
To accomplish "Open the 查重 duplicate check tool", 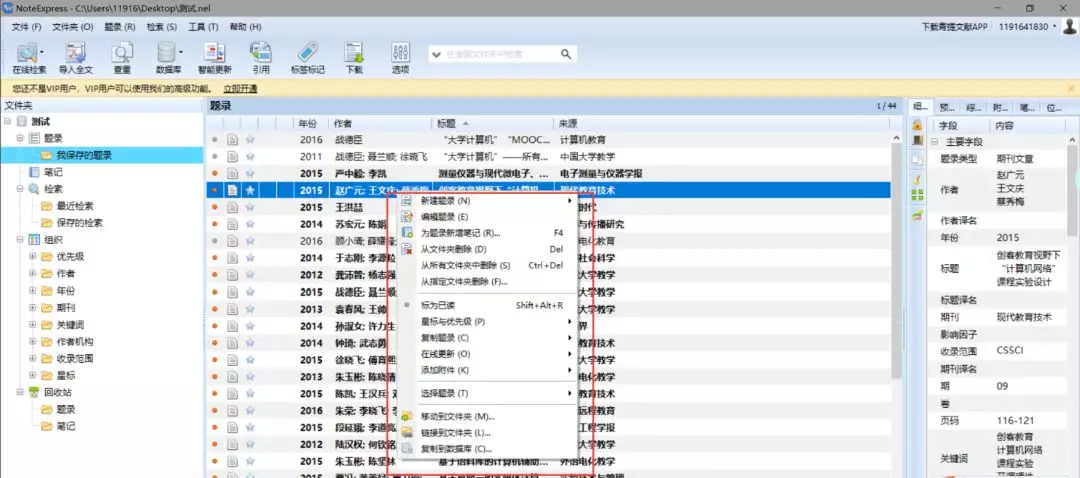I will 121,56.
